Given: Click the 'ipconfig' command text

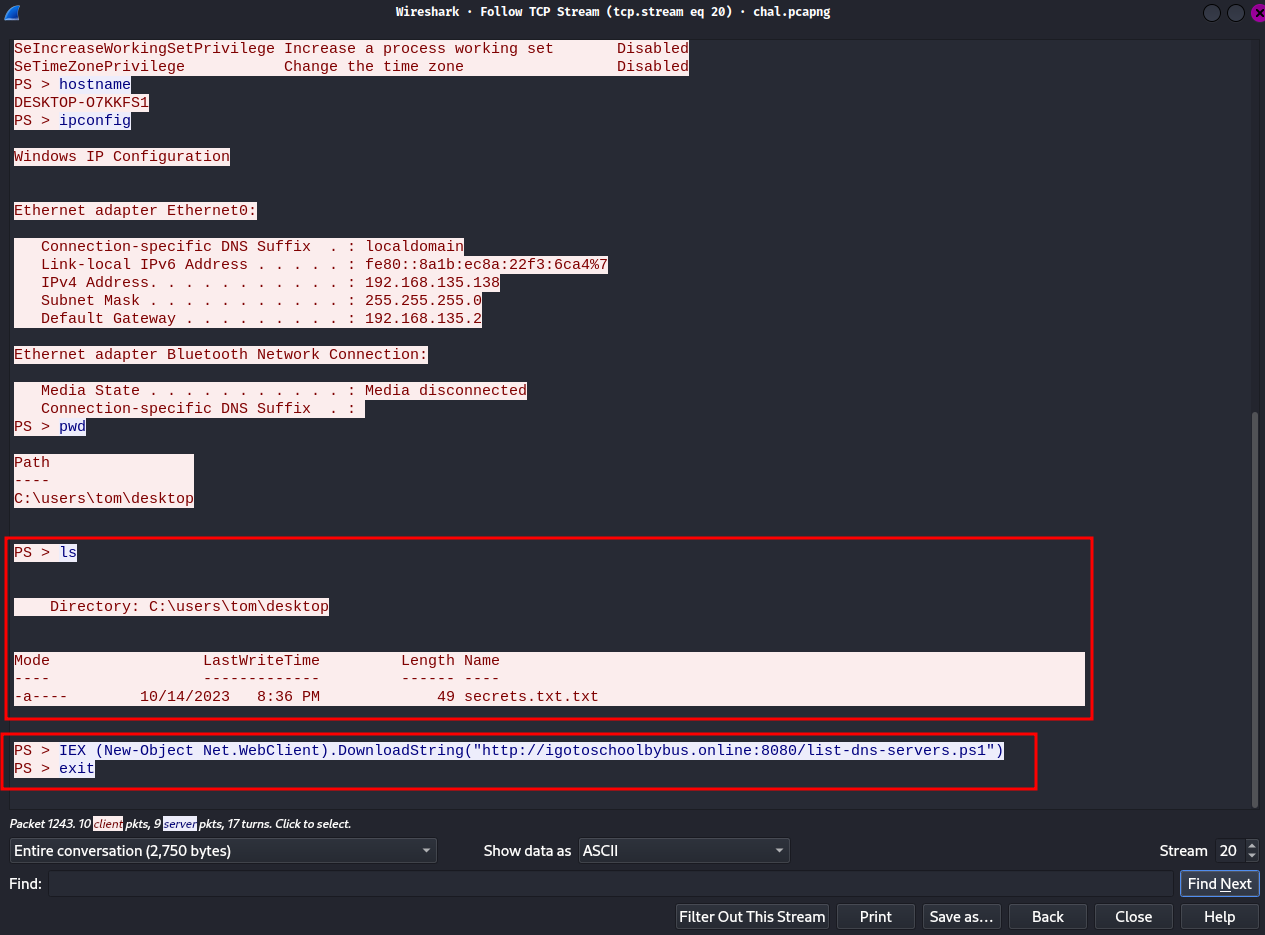Looking at the screenshot, I should pyautogui.click(x=95, y=121).
